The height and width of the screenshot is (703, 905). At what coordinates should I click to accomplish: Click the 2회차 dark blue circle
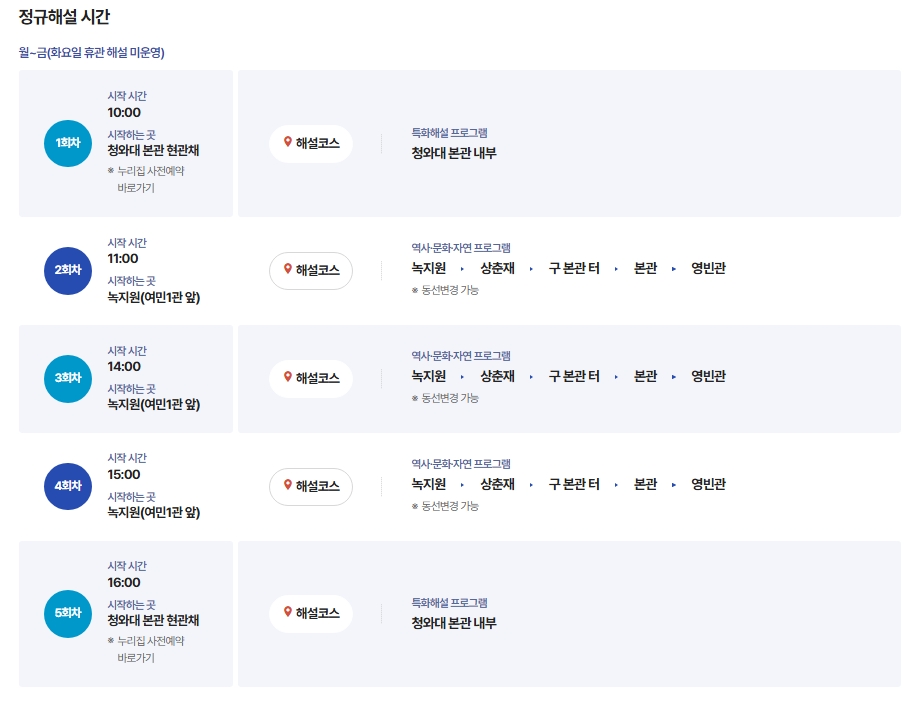point(68,271)
